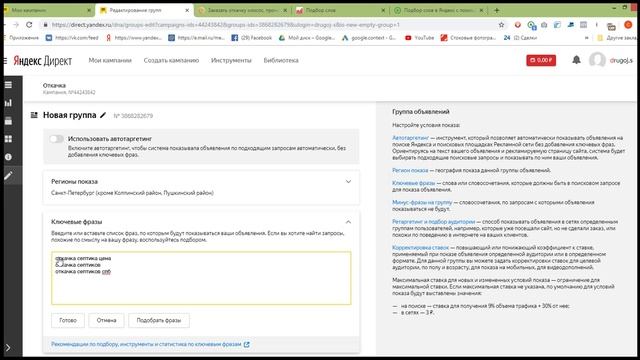Open Мои кампании menu
The image size is (640, 360).
click(110, 60)
